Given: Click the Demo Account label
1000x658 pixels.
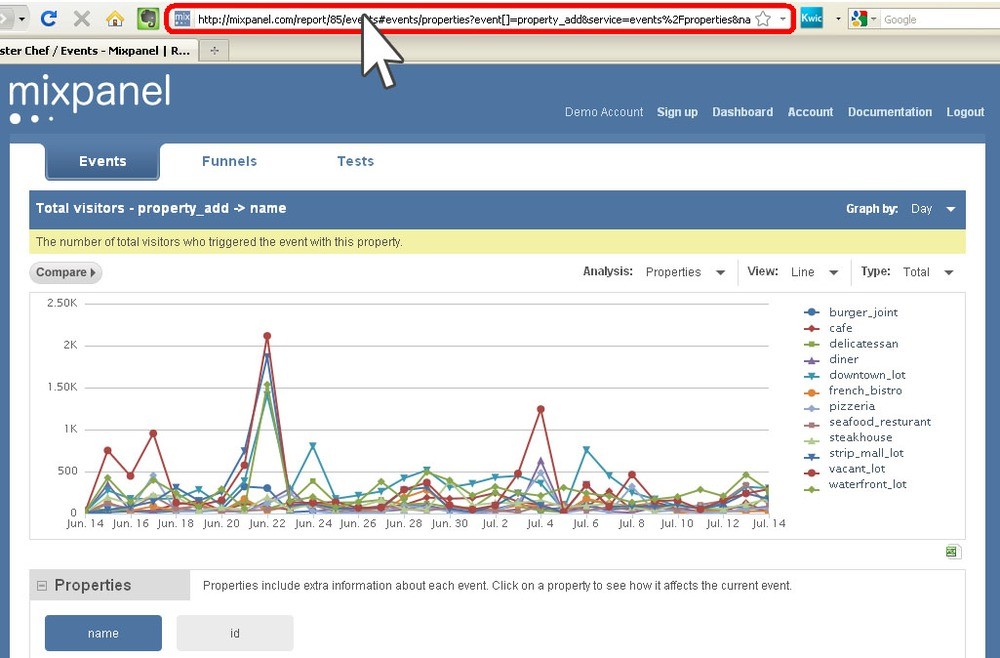Looking at the screenshot, I should pos(604,112).
